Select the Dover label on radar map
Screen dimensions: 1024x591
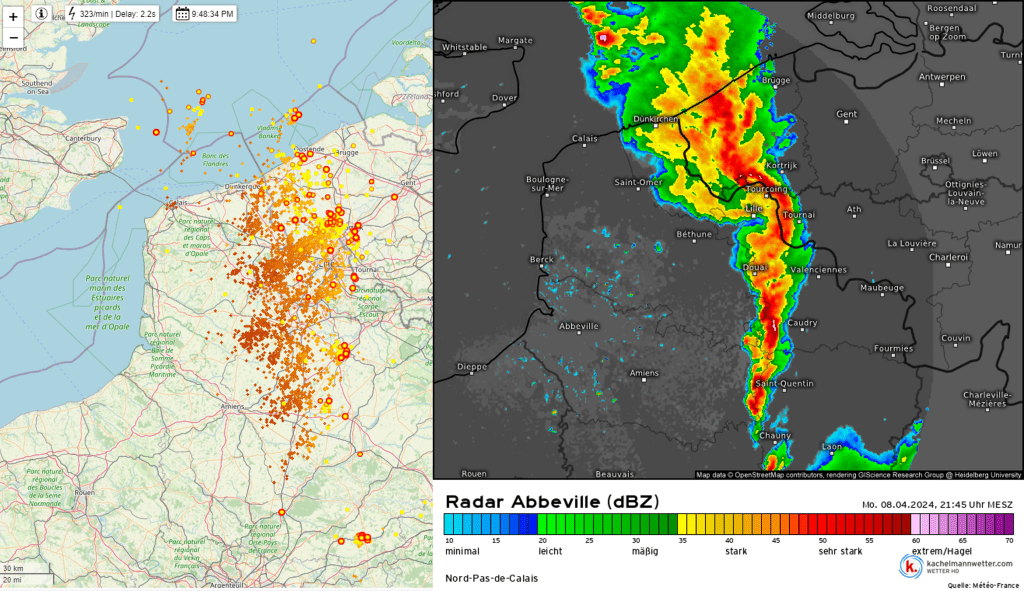(x=504, y=98)
